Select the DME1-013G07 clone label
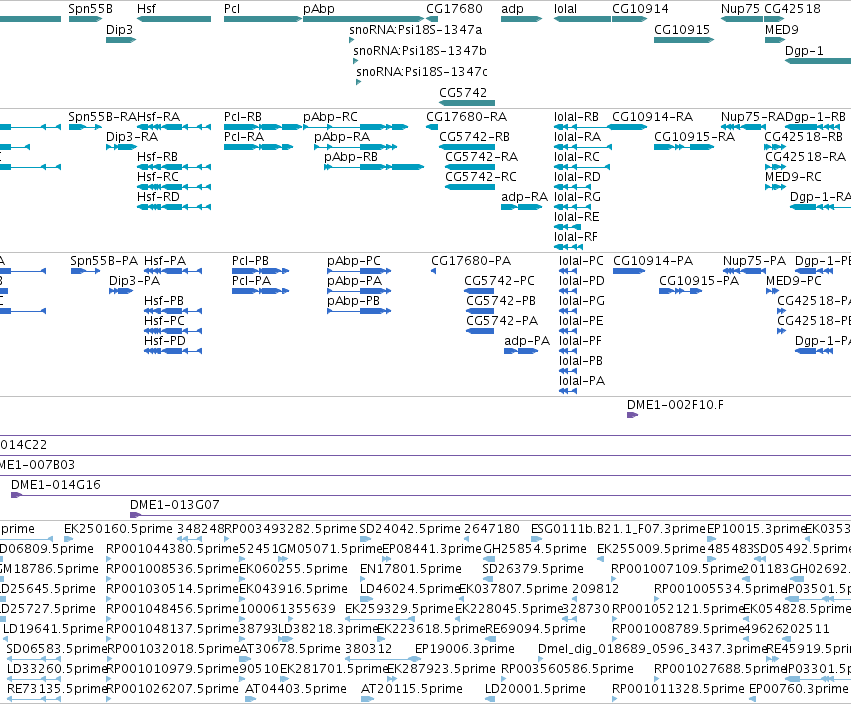Viewport: 851px width, 704px height. 175,505
